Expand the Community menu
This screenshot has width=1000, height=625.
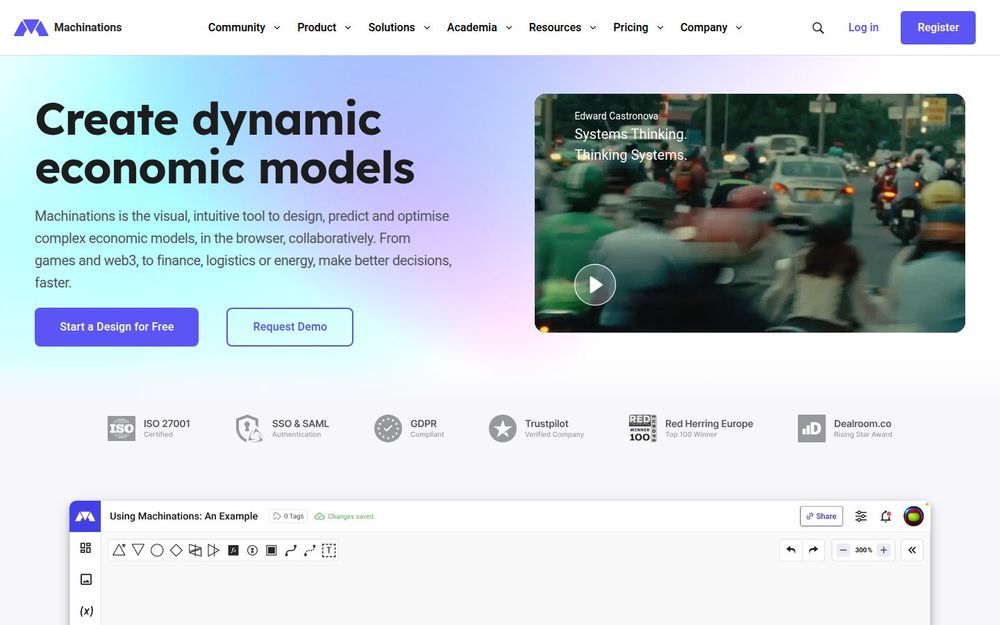244,27
